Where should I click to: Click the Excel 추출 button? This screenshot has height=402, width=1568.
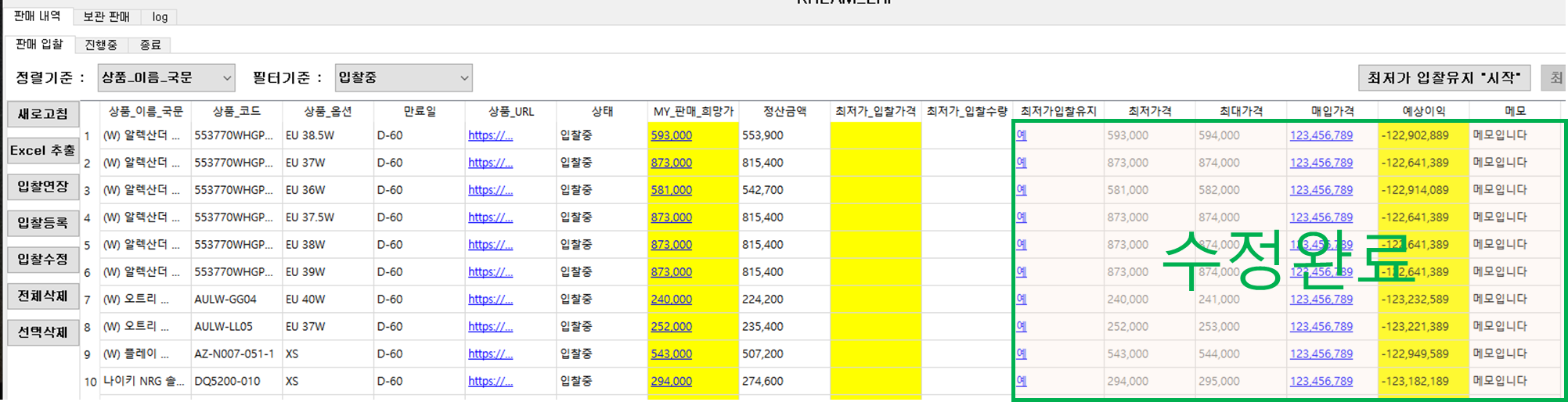pyautogui.click(x=43, y=150)
